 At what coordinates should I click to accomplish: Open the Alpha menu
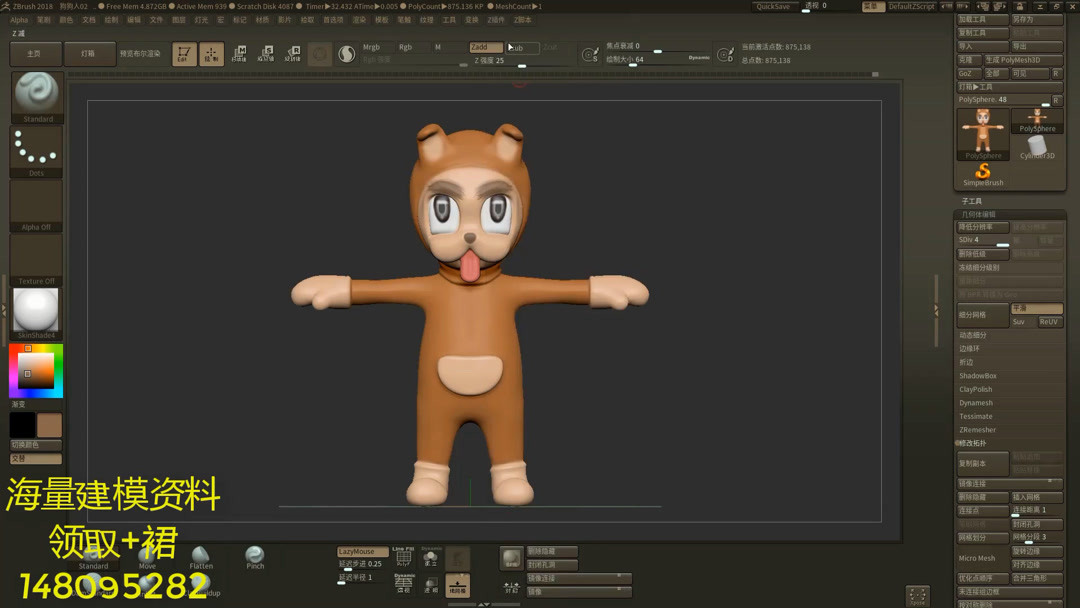[x=19, y=20]
